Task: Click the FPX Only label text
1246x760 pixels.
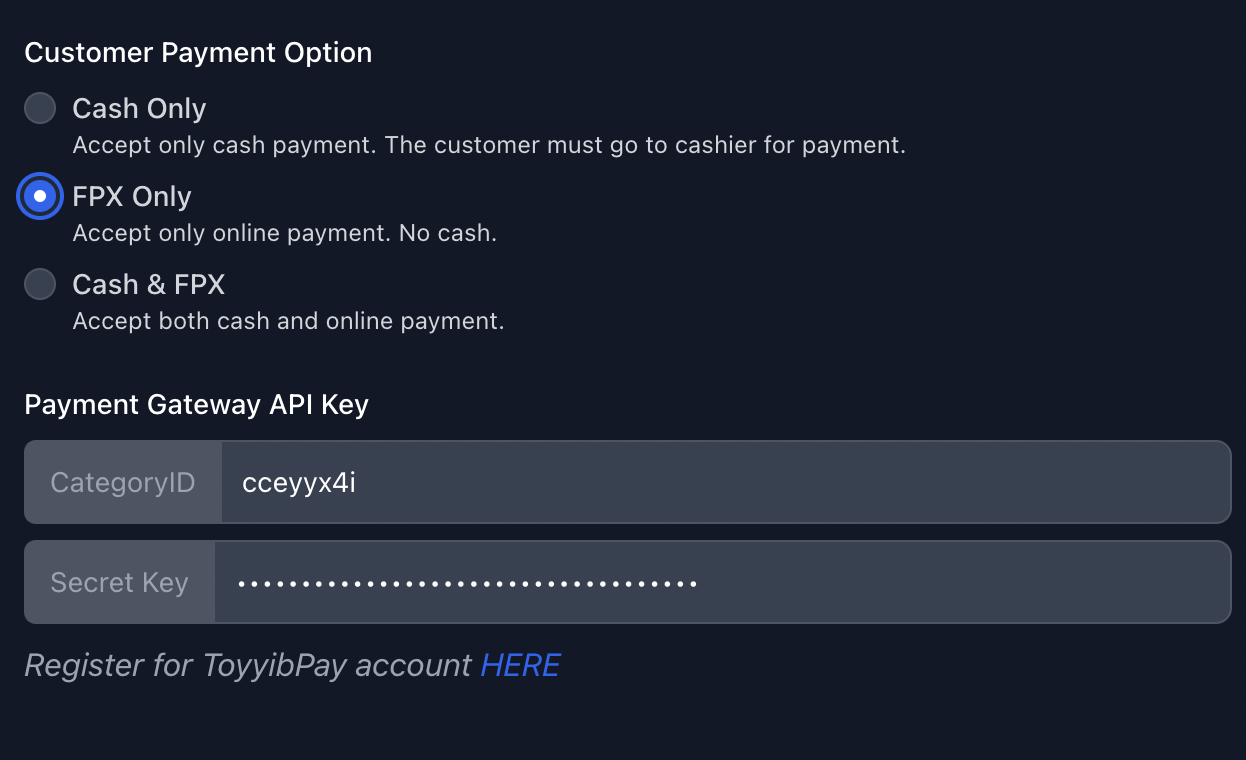Action: pos(131,196)
